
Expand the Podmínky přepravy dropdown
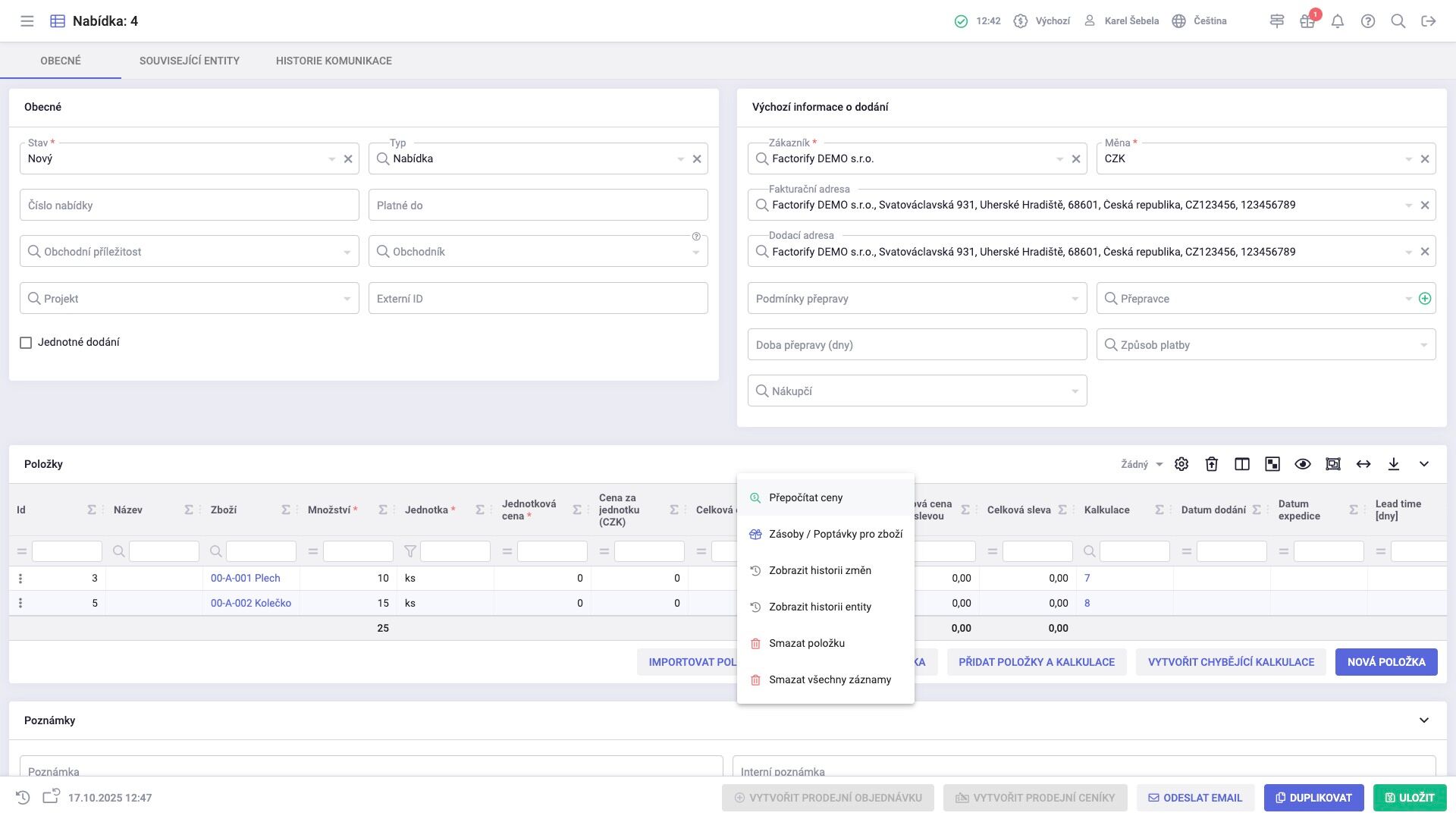coord(1075,299)
